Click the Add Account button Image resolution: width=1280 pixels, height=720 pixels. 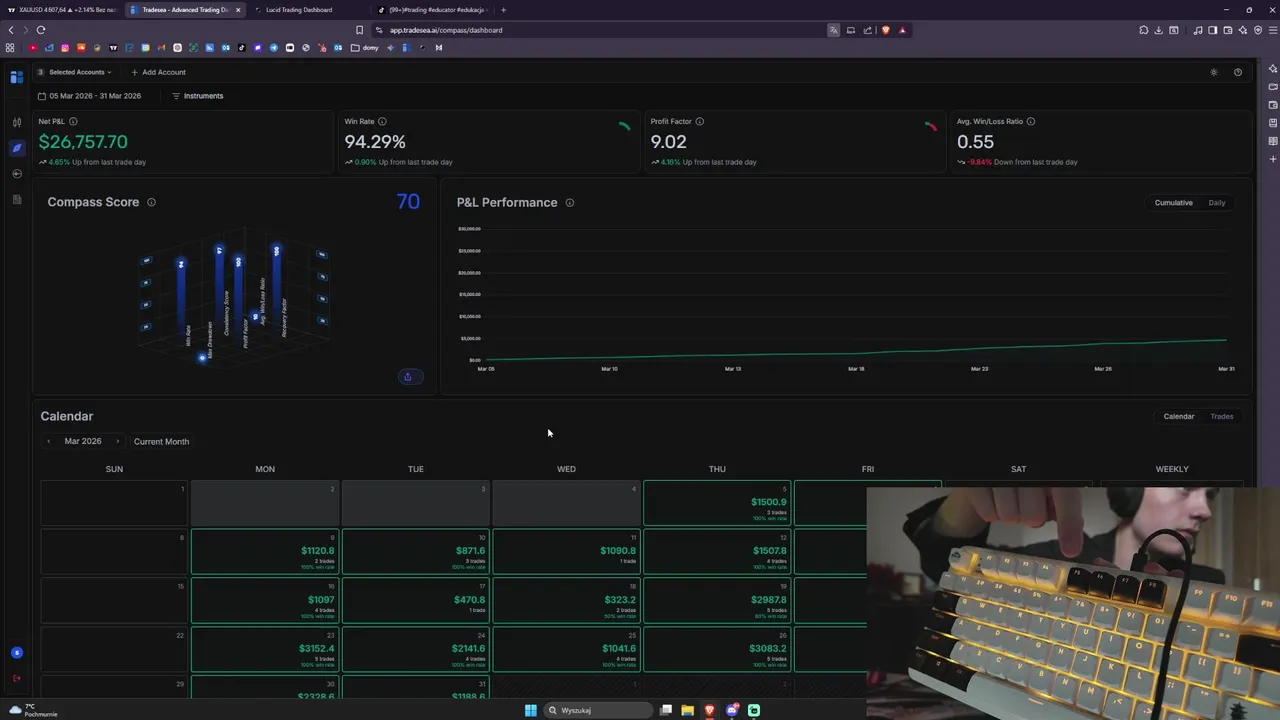pyautogui.click(x=158, y=72)
